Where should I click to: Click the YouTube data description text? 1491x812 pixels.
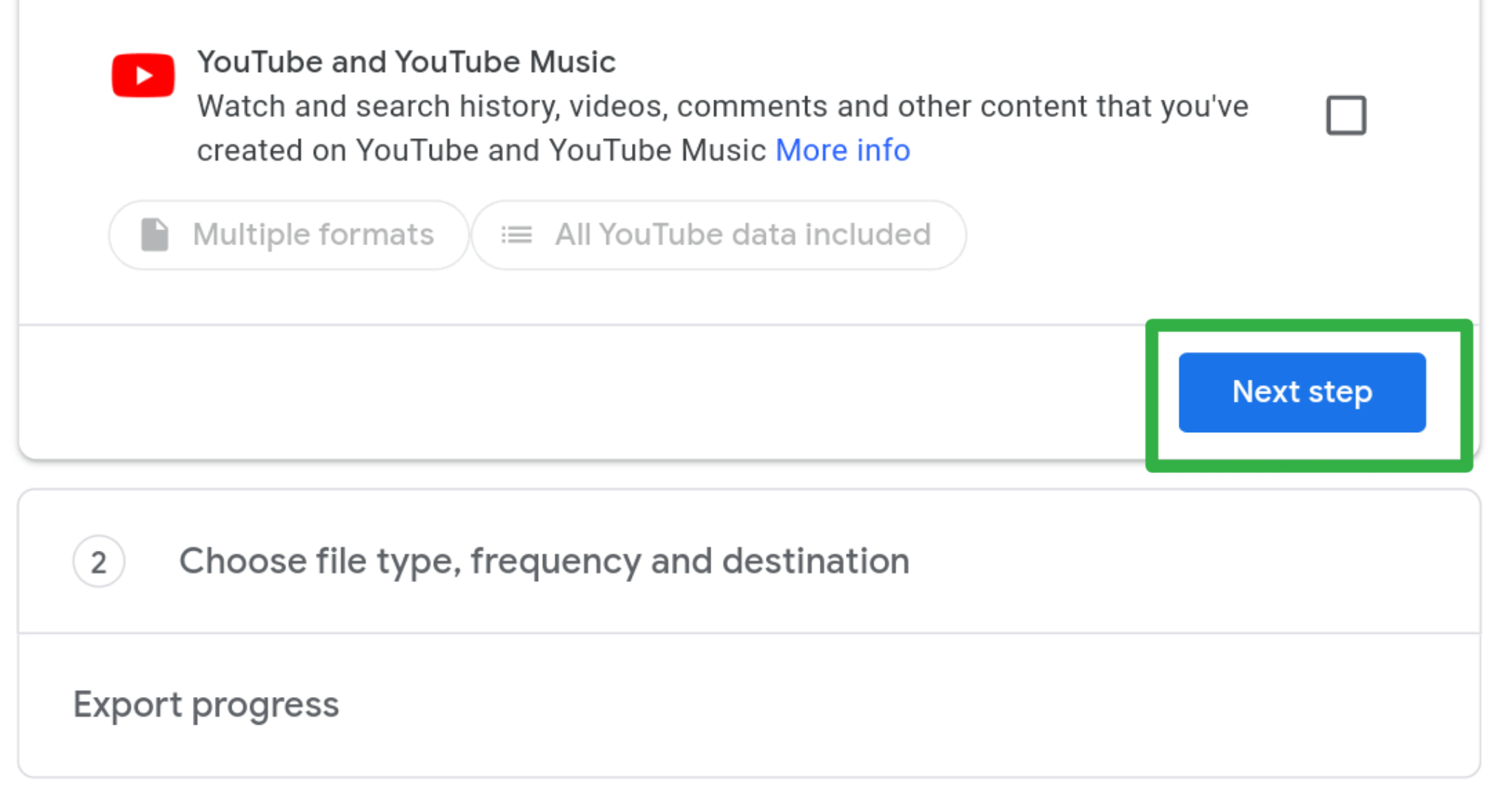click(723, 129)
